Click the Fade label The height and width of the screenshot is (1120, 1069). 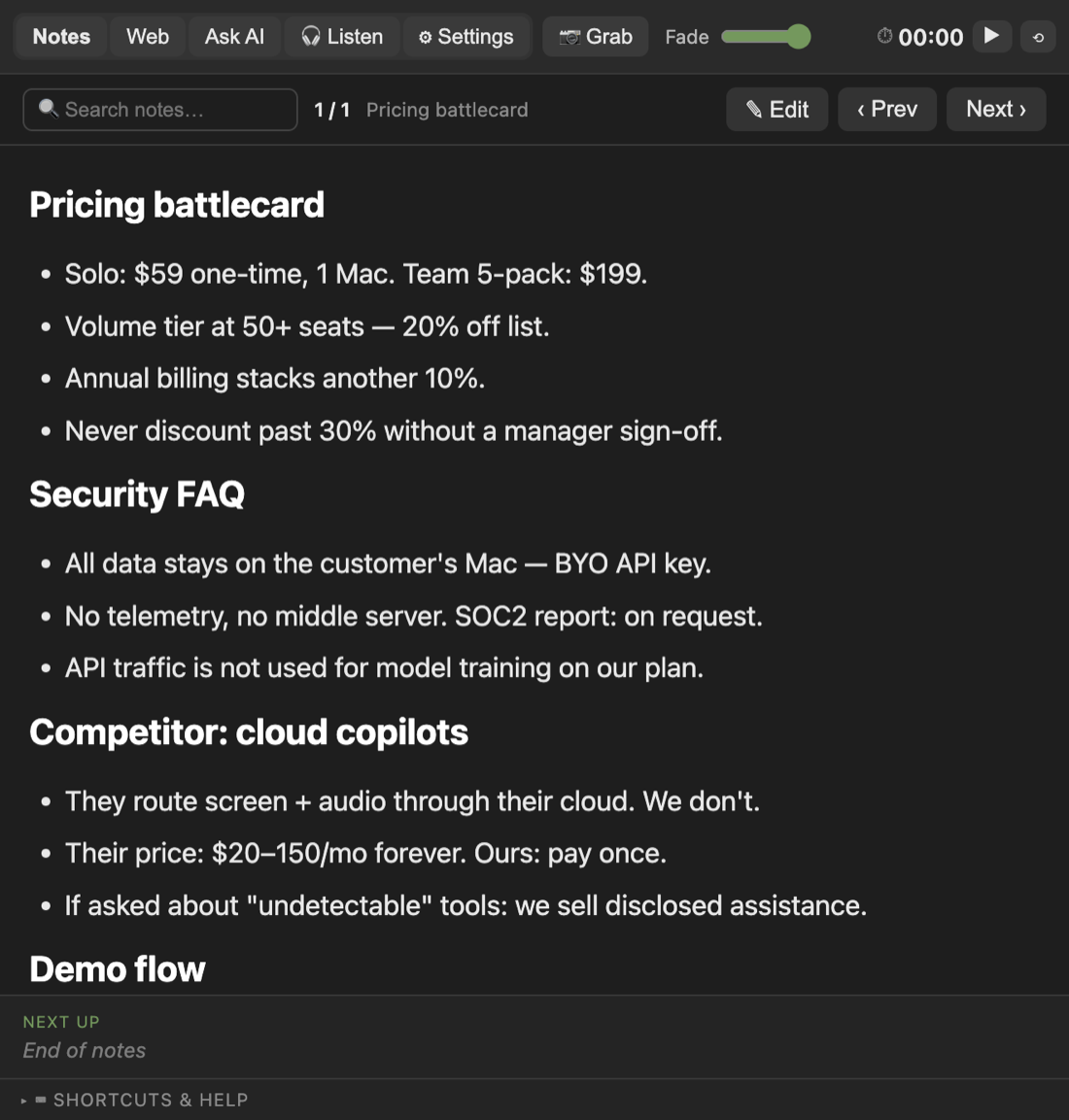tap(687, 37)
